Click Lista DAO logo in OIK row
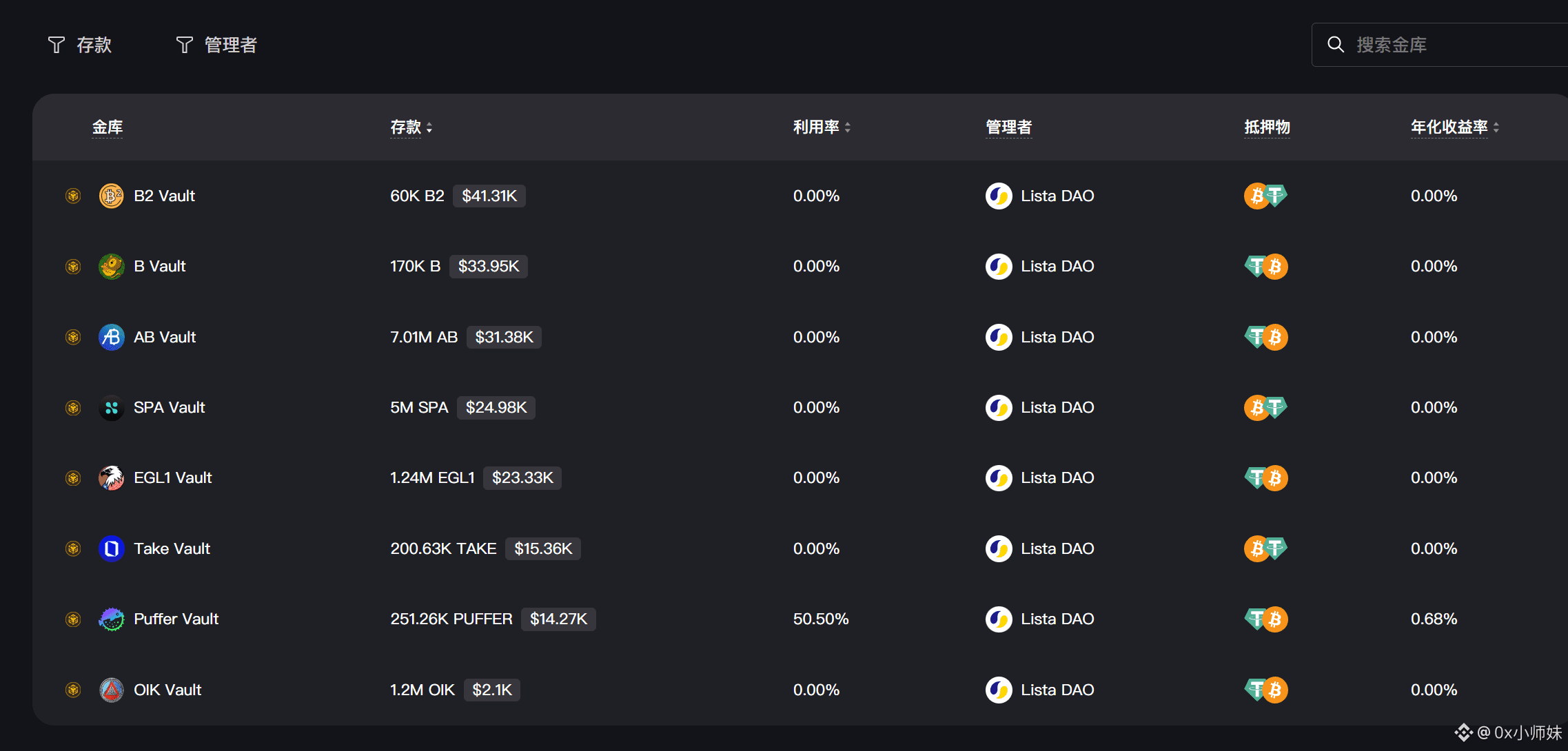1568x751 pixels. [x=999, y=690]
